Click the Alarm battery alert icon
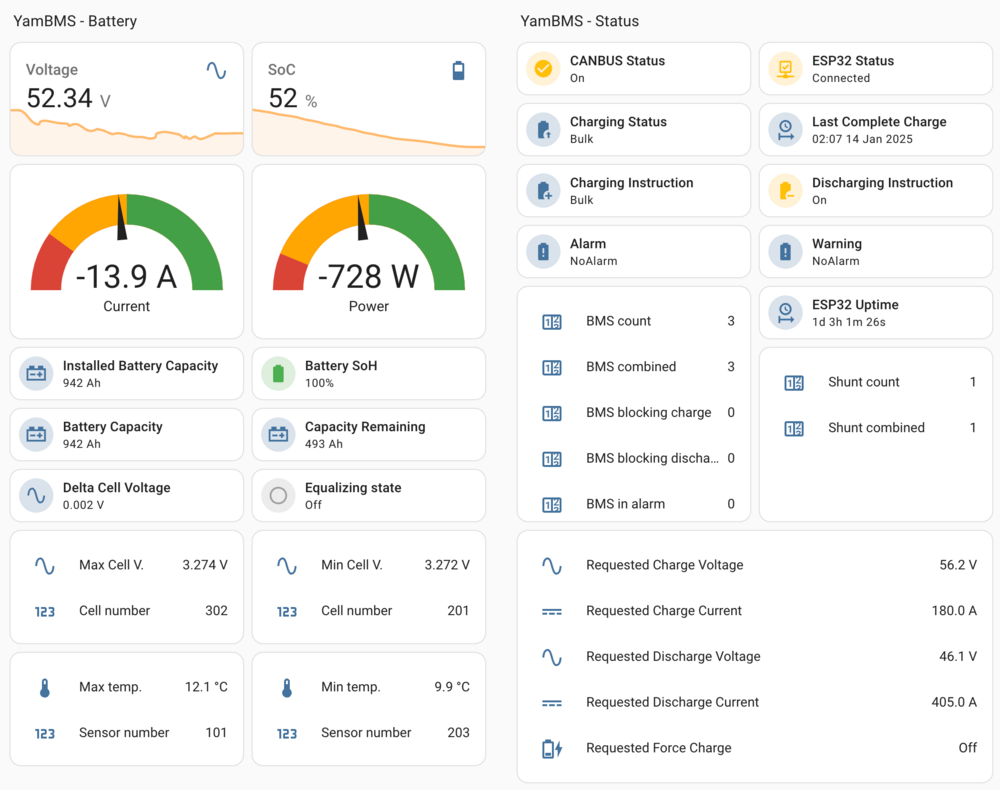This screenshot has width=1000, height=790. (x=543, y=252)
